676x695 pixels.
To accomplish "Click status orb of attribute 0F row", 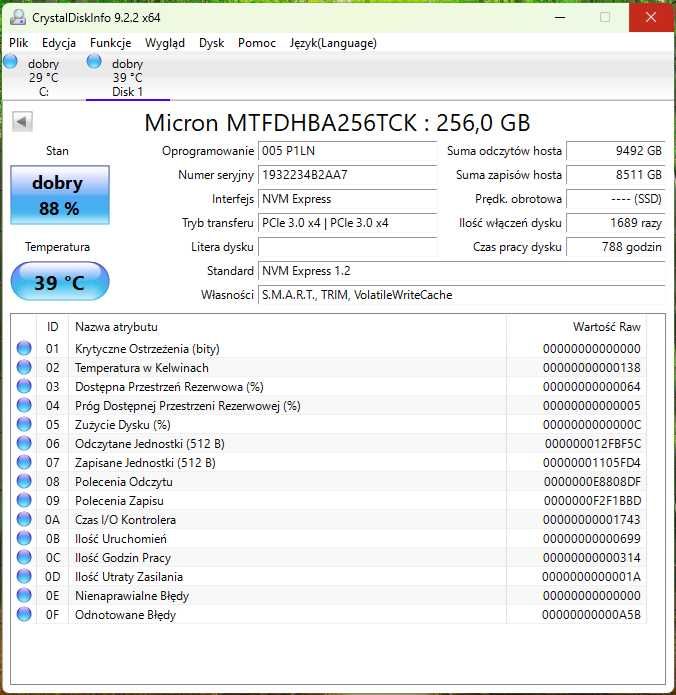I will click(24, 614).
